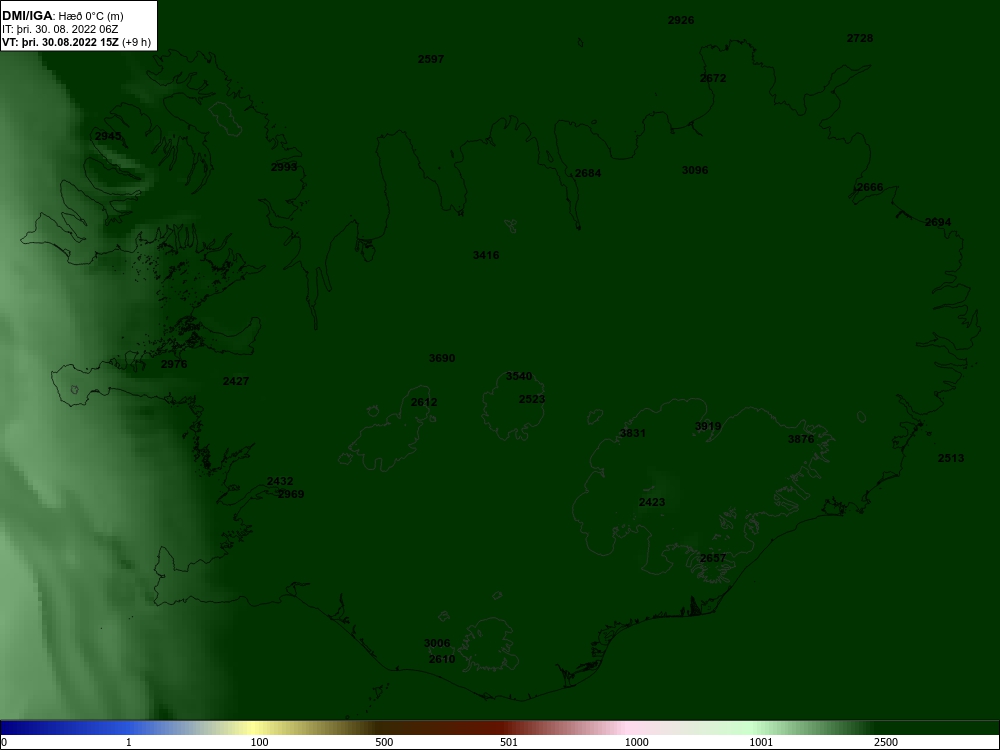Click the 3831 value label
The height and width of the screenshot is (750, 1000).
(633, 434)
